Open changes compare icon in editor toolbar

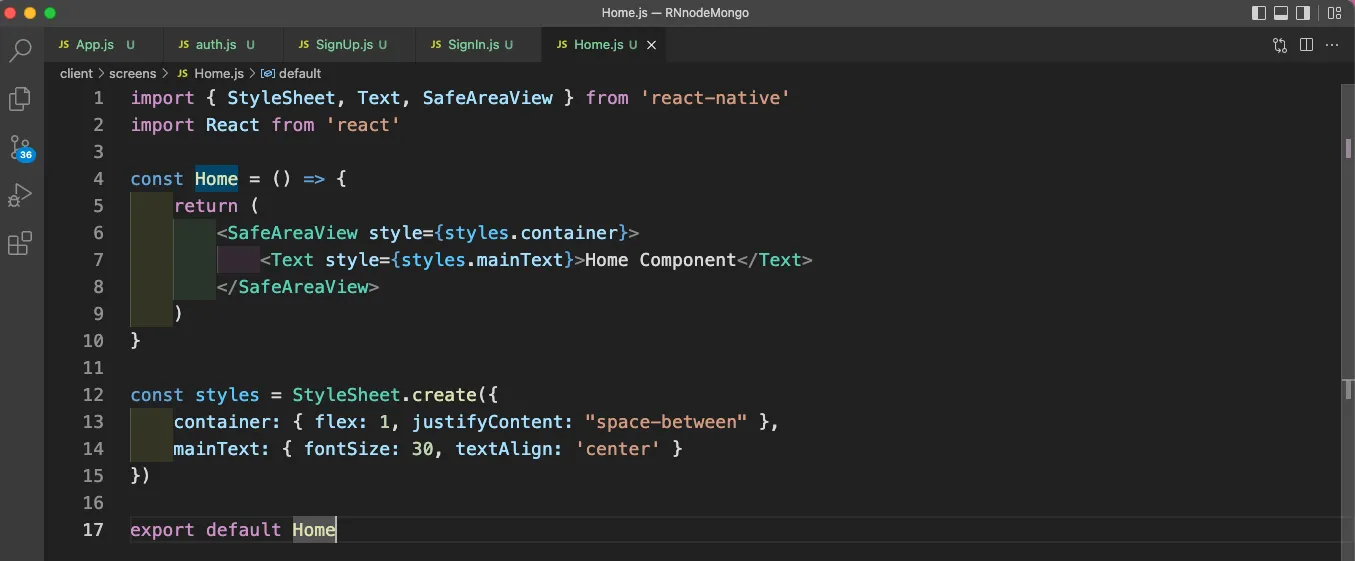1280,45
